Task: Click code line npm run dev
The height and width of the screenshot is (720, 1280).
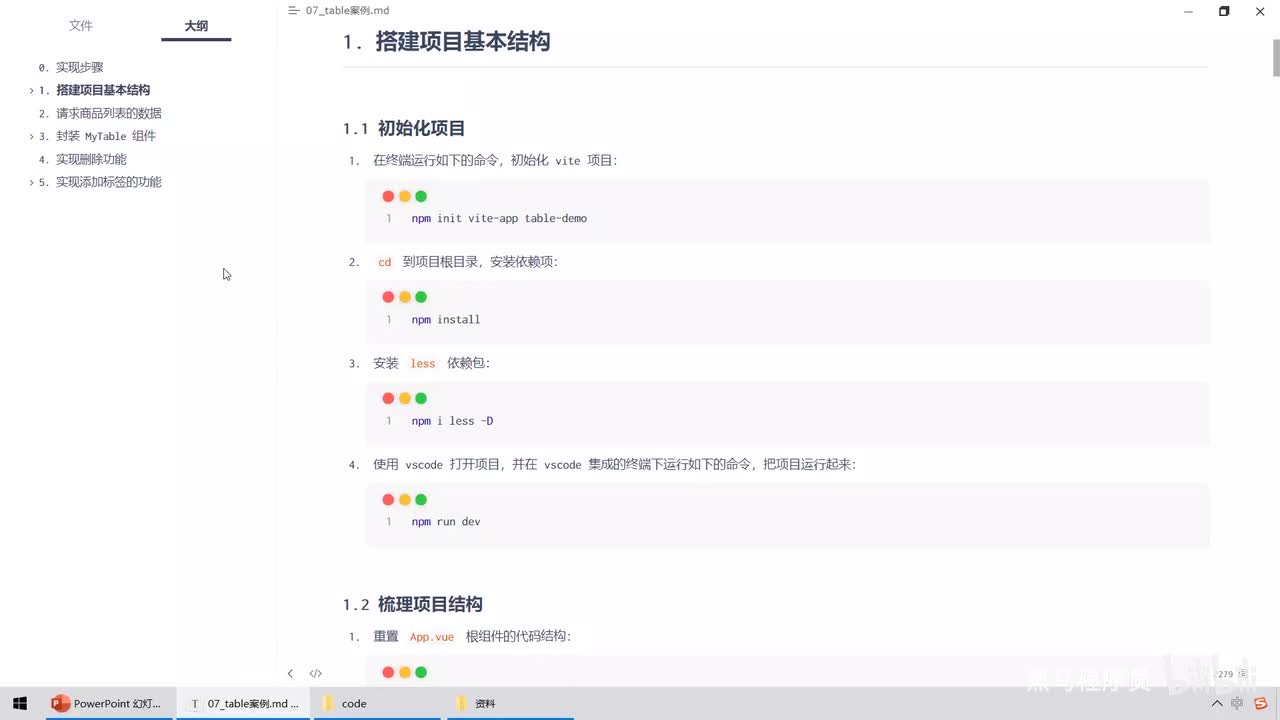Action: point(446,522)
